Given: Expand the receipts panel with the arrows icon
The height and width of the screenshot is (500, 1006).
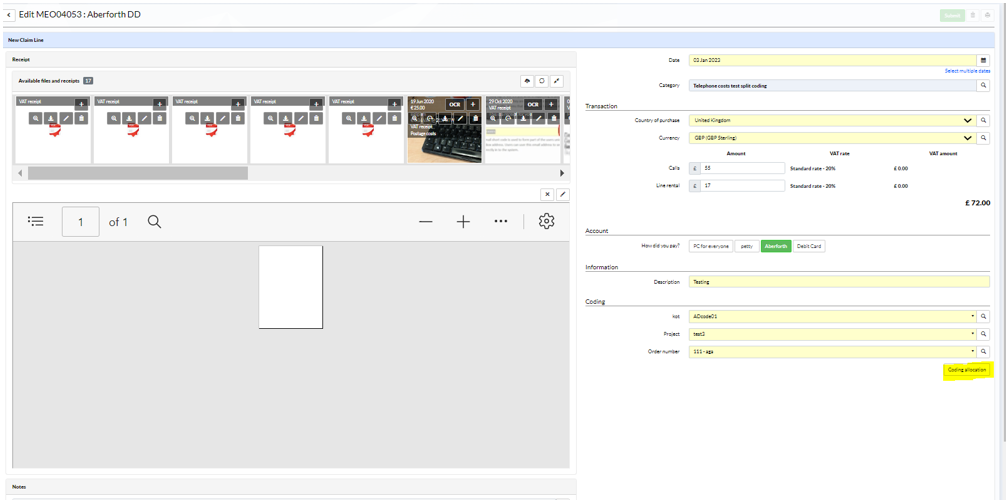Looking at the screenshot, I should point(558,81).
